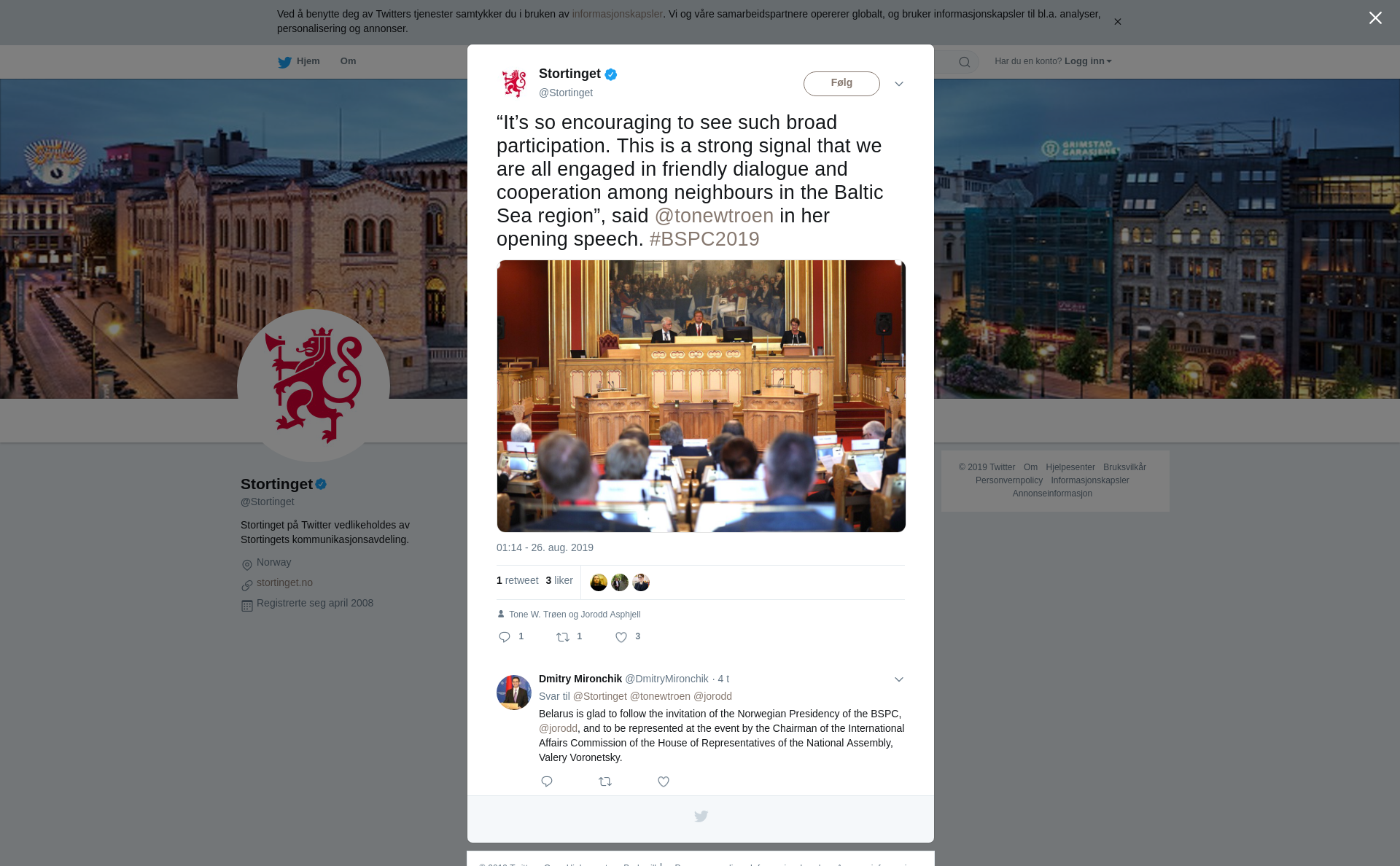Open the Om menu item
The width and height of the screenshot is (1400, 866).
[348, 61]
